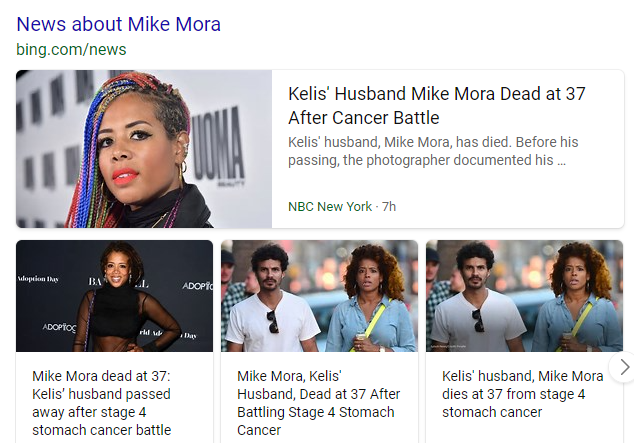
Task: Open the third card's couple photo thumbnail
Action: [524, 296]
